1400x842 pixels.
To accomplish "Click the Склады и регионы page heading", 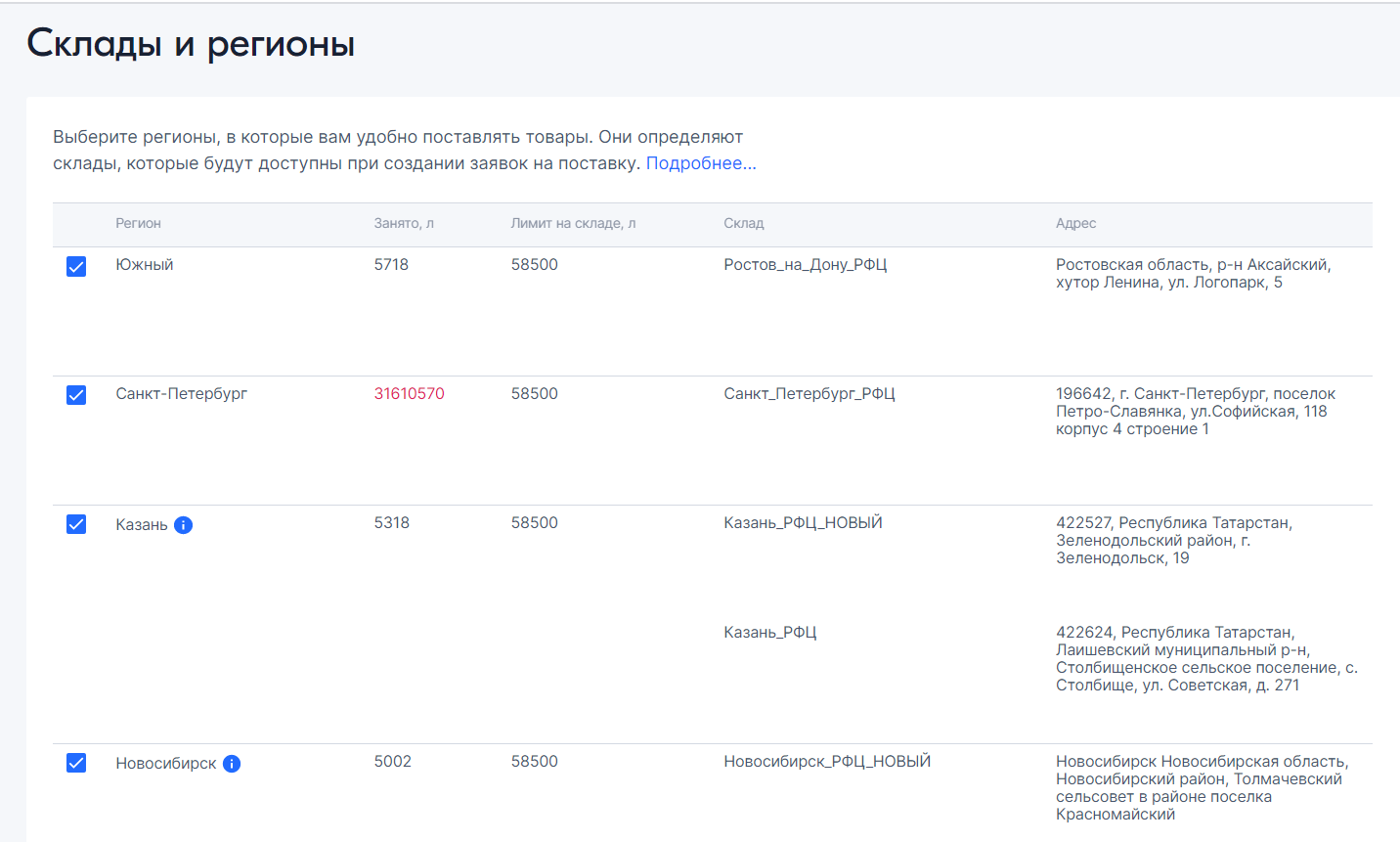I will point(191,44).
